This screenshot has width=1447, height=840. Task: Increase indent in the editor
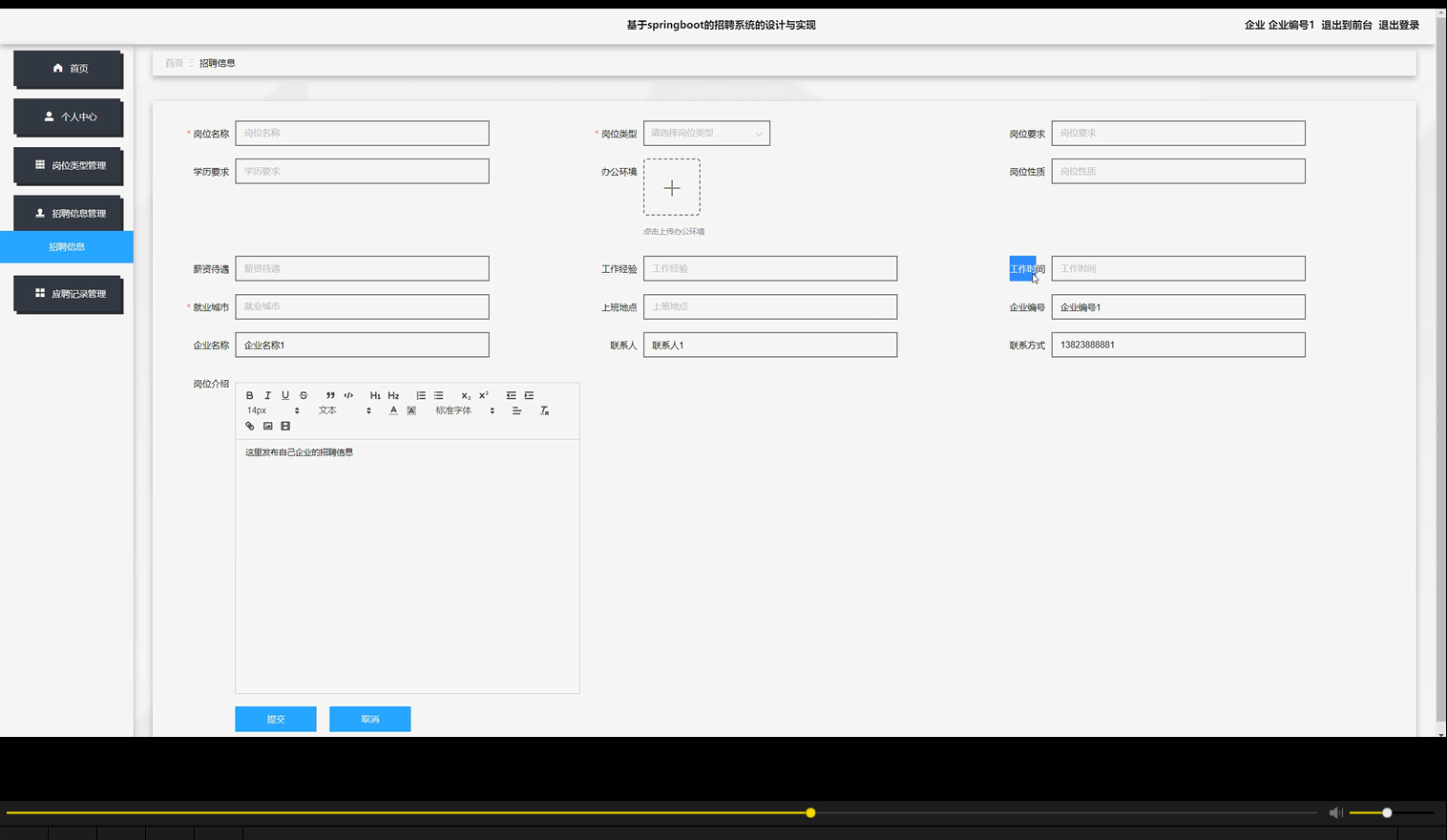[529, 395]
